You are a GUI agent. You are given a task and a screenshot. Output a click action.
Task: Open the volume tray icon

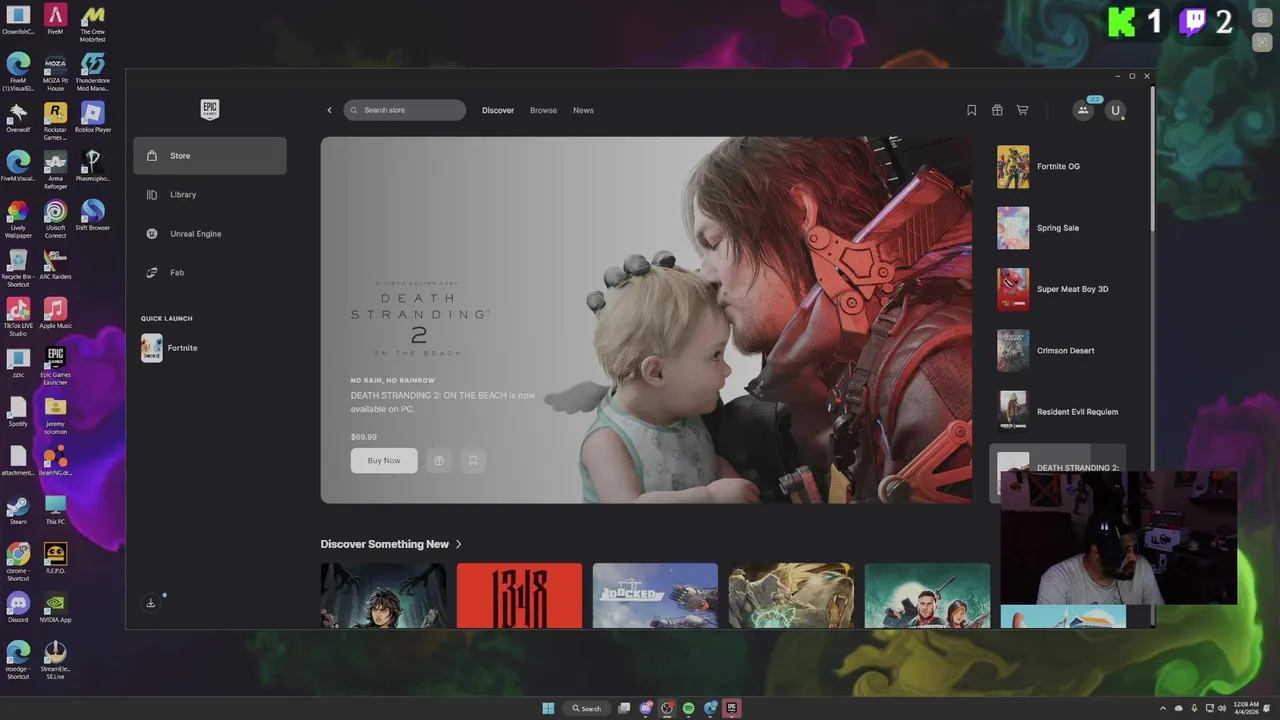click(x=1222, y=708)
